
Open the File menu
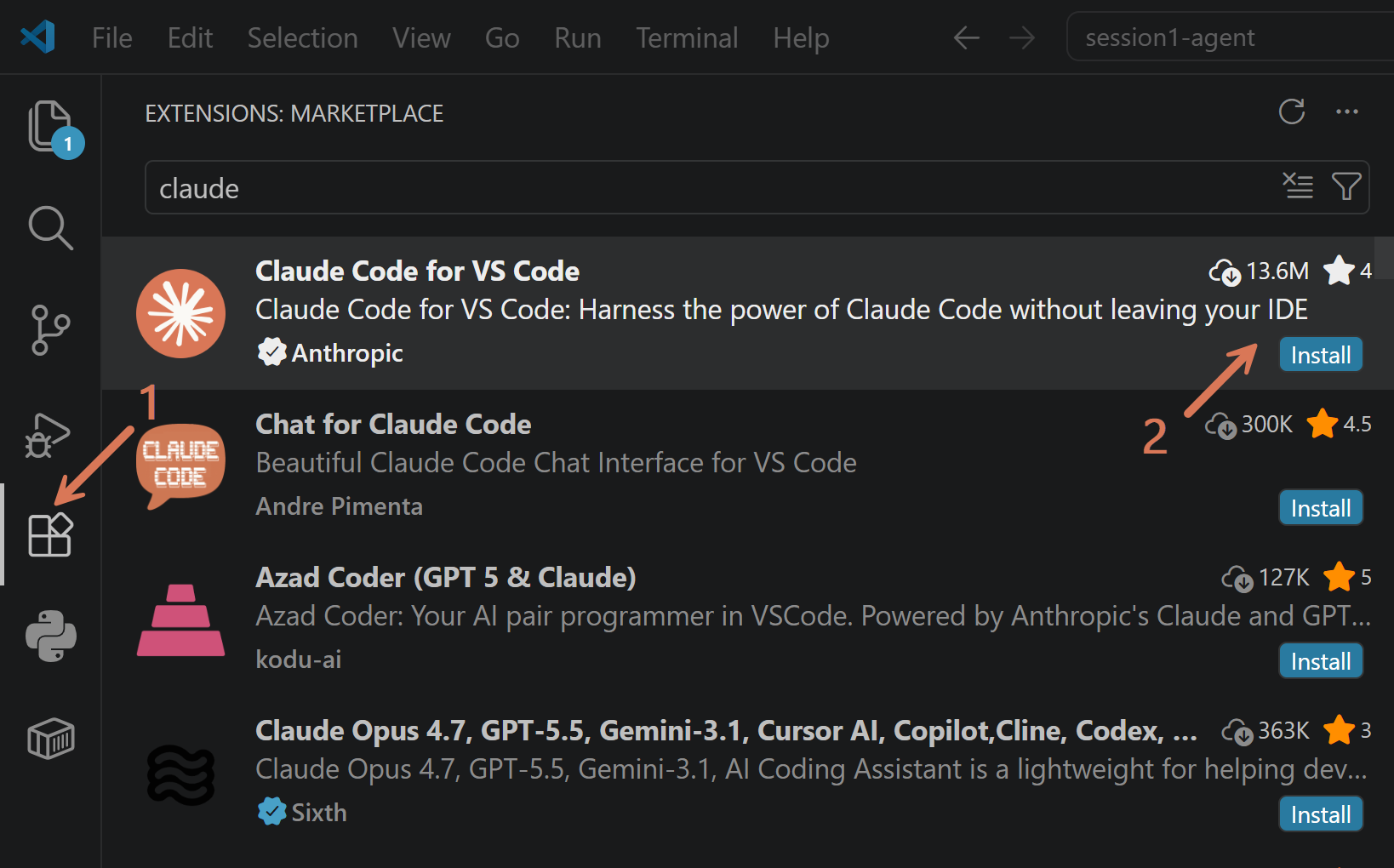click(112, 38)
